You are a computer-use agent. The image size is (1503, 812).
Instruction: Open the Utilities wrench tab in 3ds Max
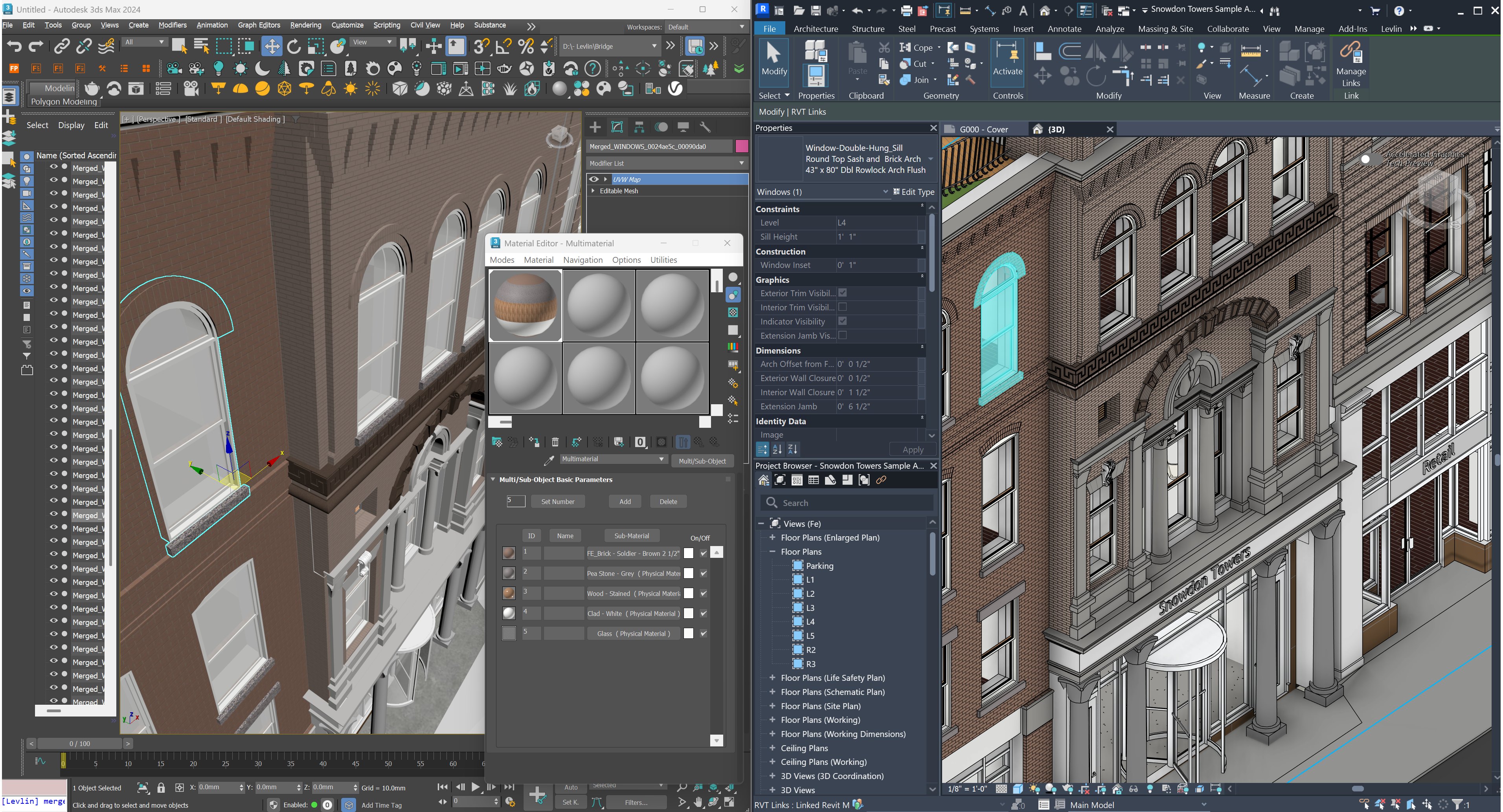tap(705, 127)
